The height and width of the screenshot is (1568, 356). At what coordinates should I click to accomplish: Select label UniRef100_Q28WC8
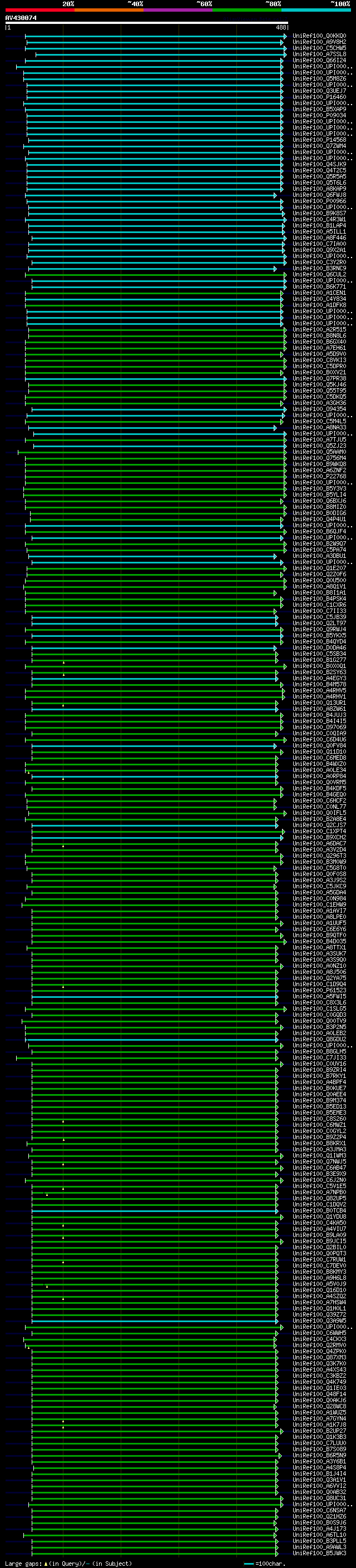(x=319, y=1406)
